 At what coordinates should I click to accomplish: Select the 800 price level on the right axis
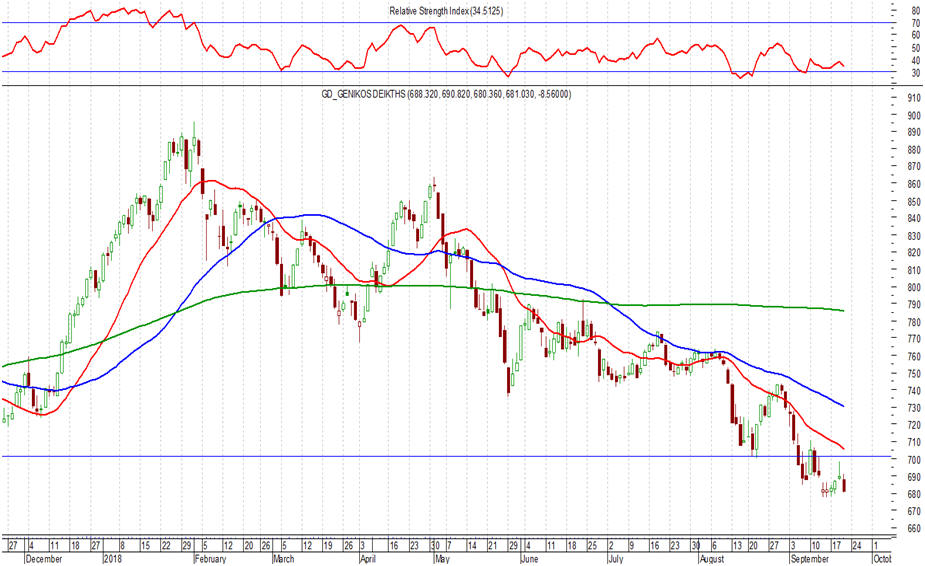point(914,288)
